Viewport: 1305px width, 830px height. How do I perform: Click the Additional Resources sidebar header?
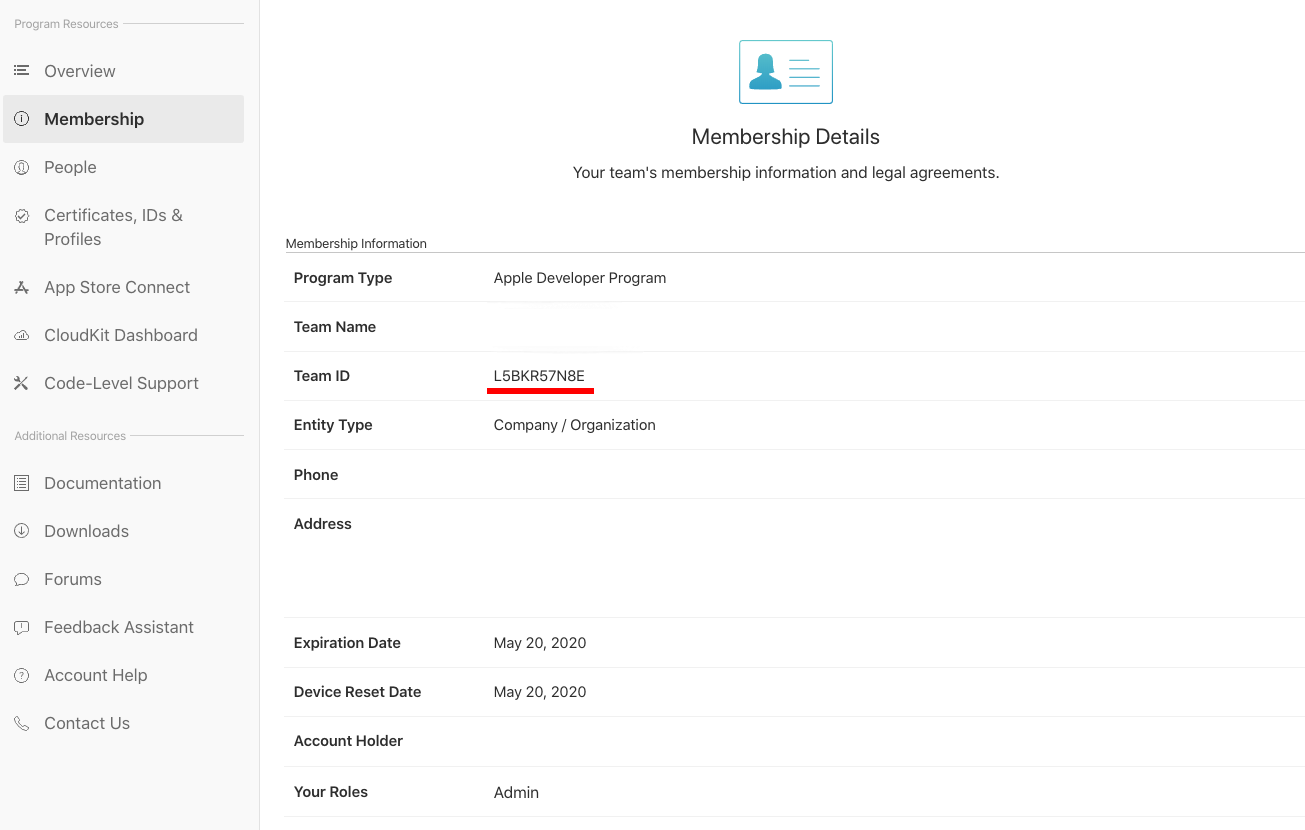coord(70,436)
